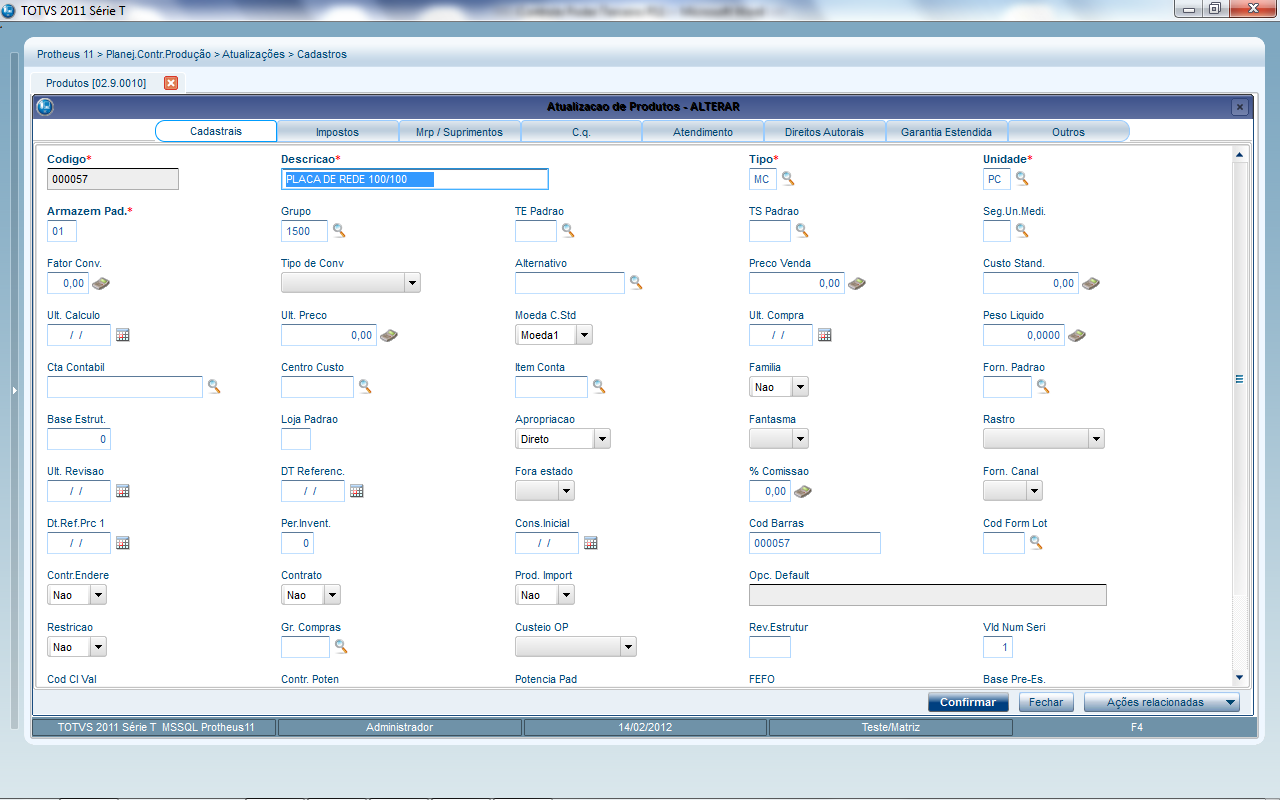Click search icon beside Alternativo field
The width and height of the screenshot is (1280, 800).
pos(636,283)
